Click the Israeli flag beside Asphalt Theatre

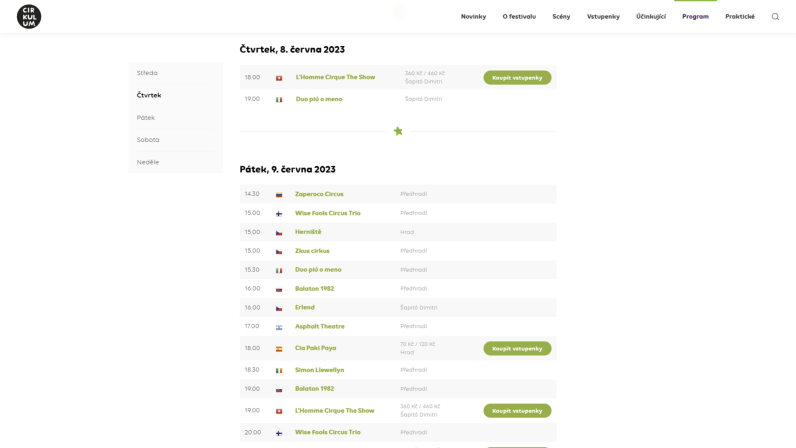[279, 327]
